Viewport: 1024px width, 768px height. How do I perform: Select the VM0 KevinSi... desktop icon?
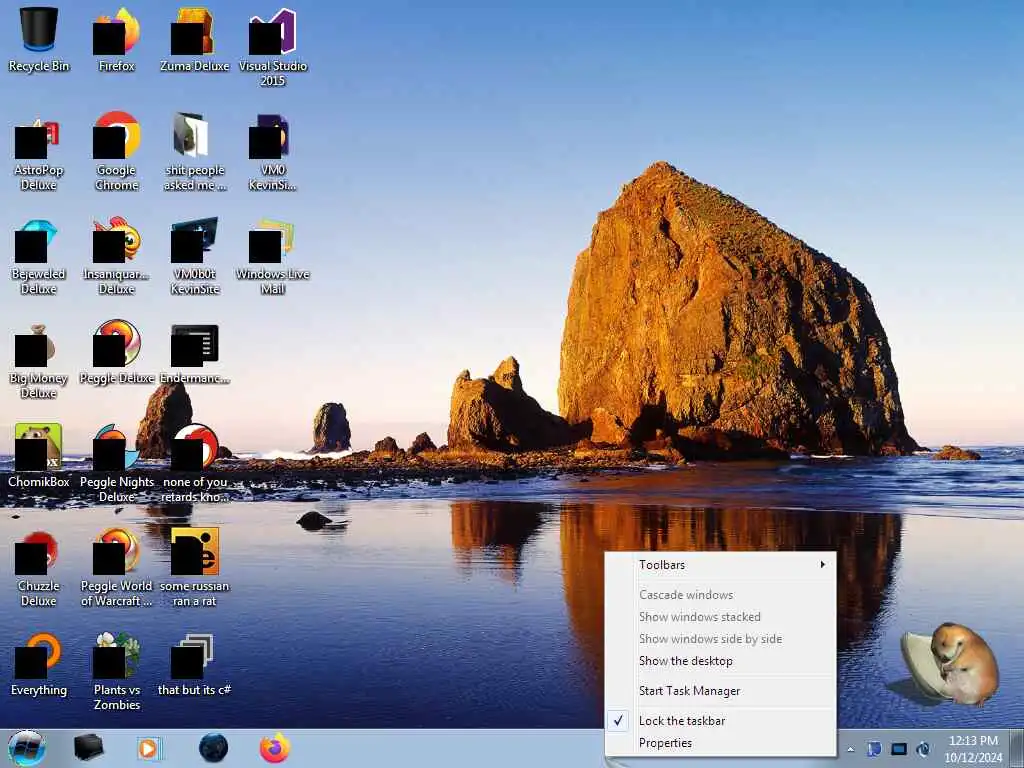273,152
